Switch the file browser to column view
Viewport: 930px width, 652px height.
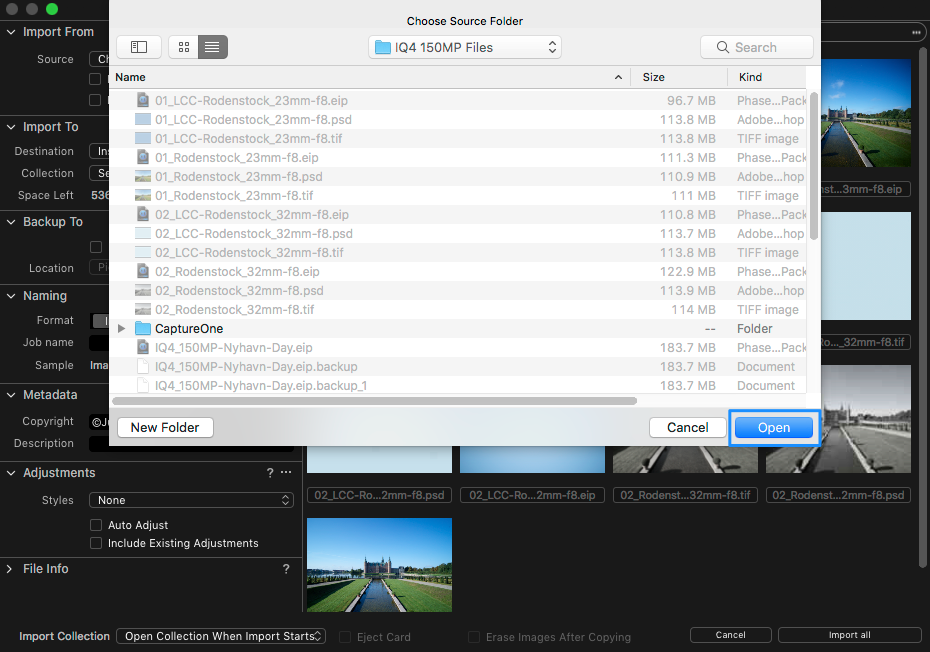[138, 46]
